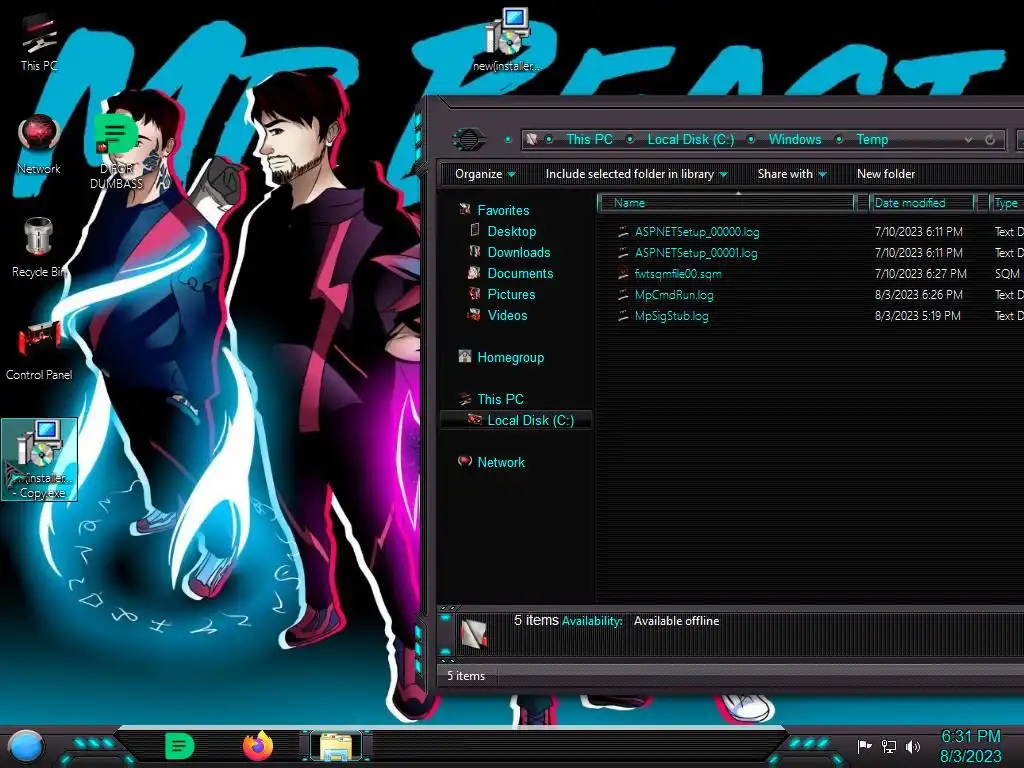Open the network tray icon
This screenshot has width=1024, height=768.
tap(888, 746)
